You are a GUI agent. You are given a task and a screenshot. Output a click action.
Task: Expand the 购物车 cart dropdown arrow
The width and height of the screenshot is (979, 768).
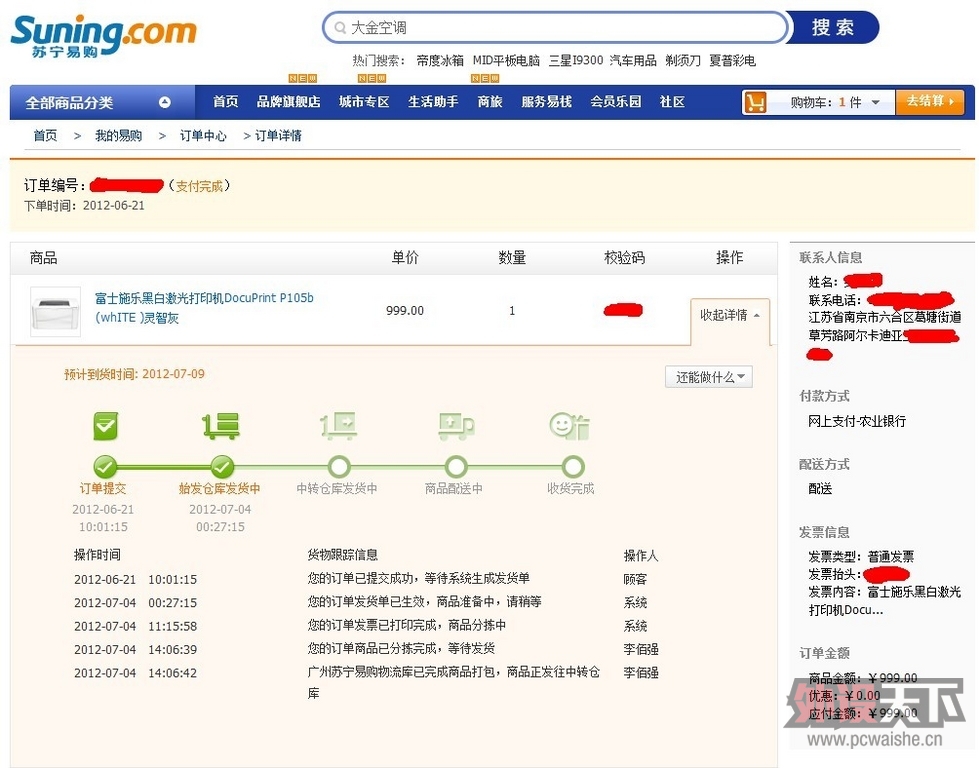[875, 102]
